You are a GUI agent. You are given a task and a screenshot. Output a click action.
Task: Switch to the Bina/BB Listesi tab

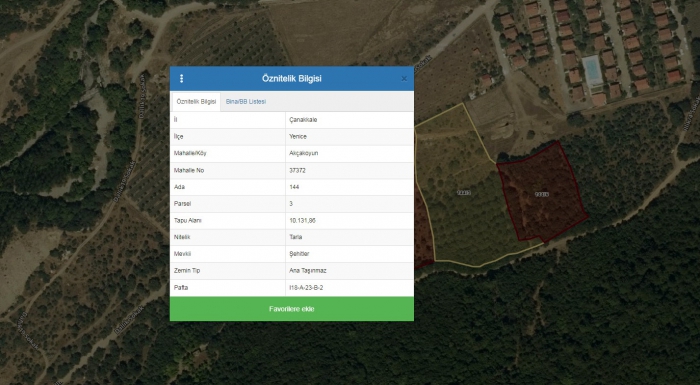tap(246, 102)
